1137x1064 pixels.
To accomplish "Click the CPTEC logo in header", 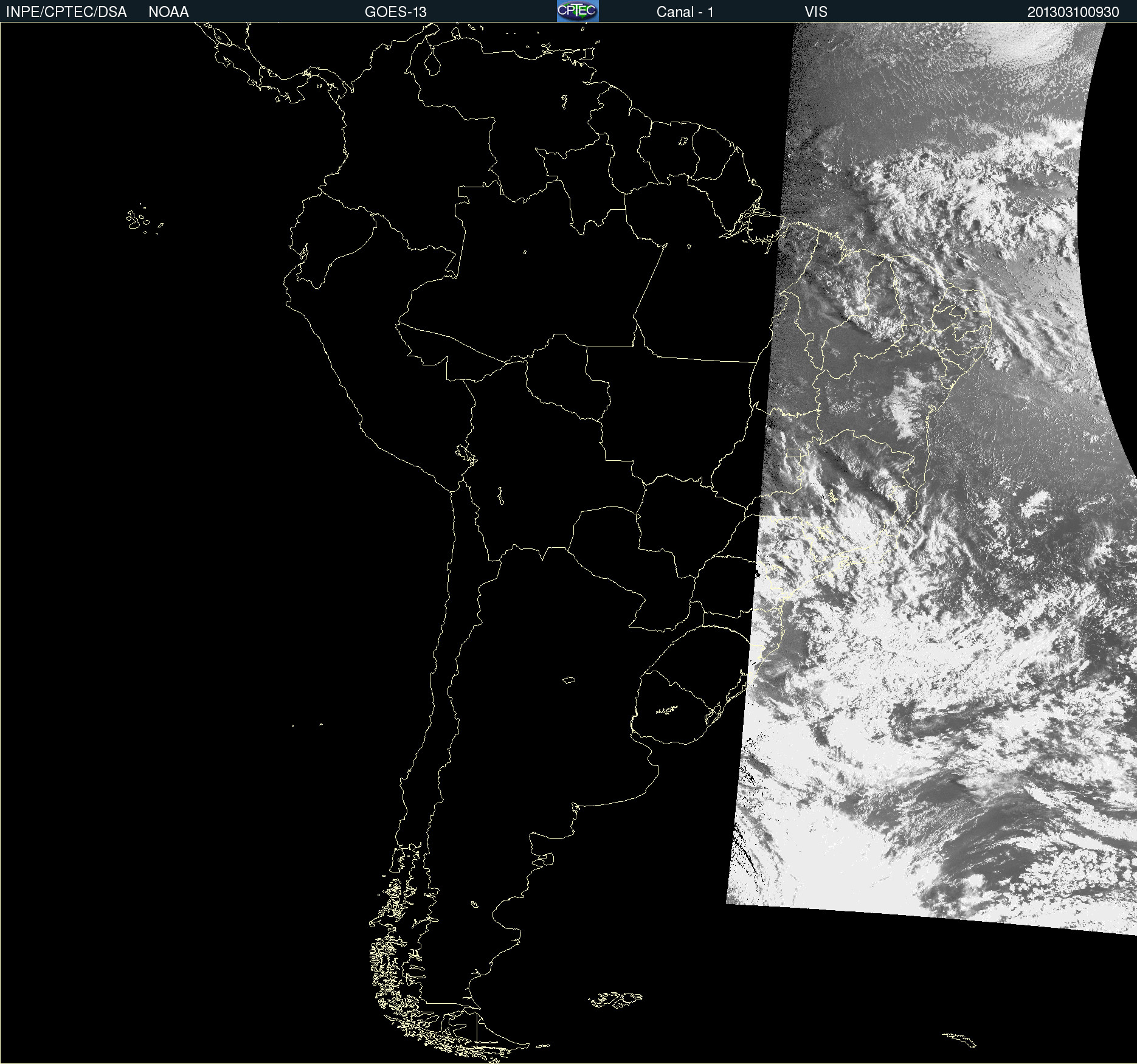I will coord(578,11).
